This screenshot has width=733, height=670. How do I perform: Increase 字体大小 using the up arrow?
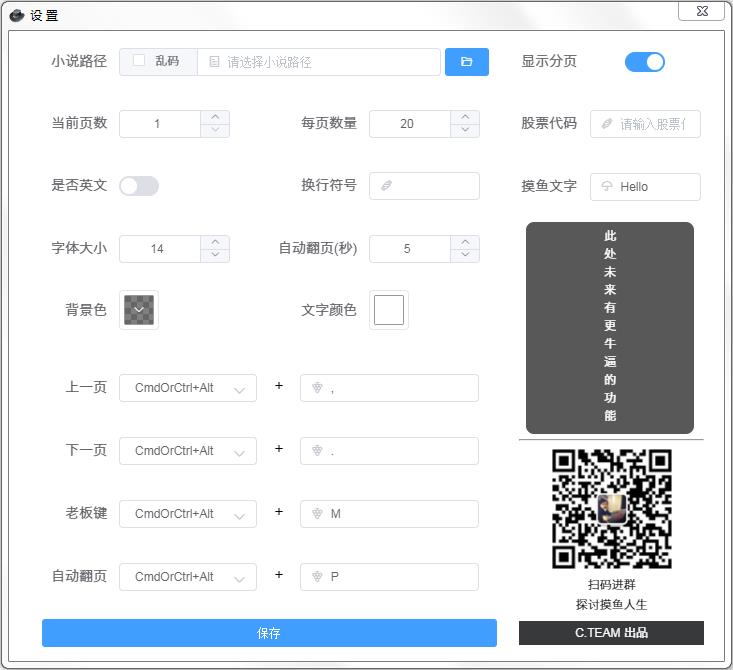click(215, 242)
